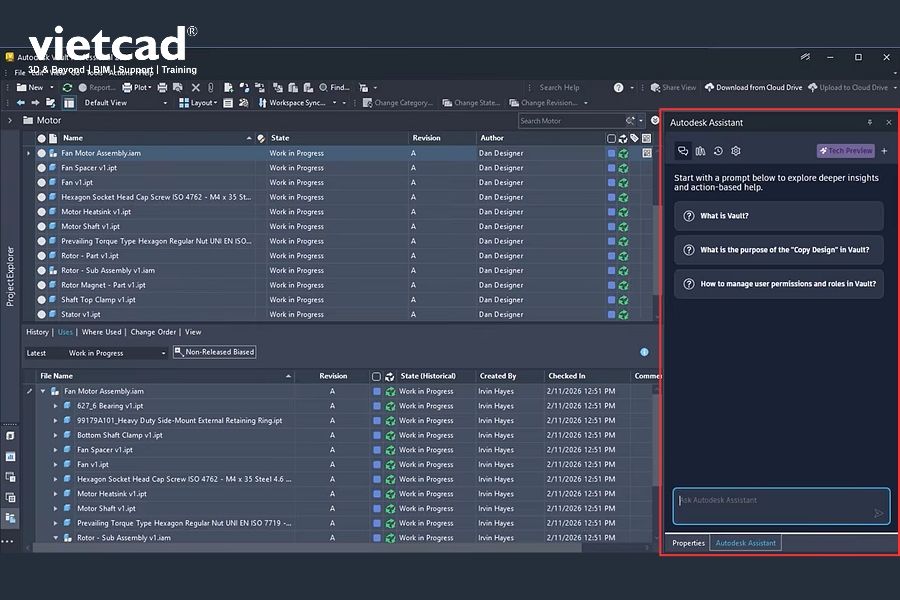The width and height of the screenshot is (900, 600).
Task: Click the horizontal scrollbar of the Uses grid
Action: pos(307,548)
